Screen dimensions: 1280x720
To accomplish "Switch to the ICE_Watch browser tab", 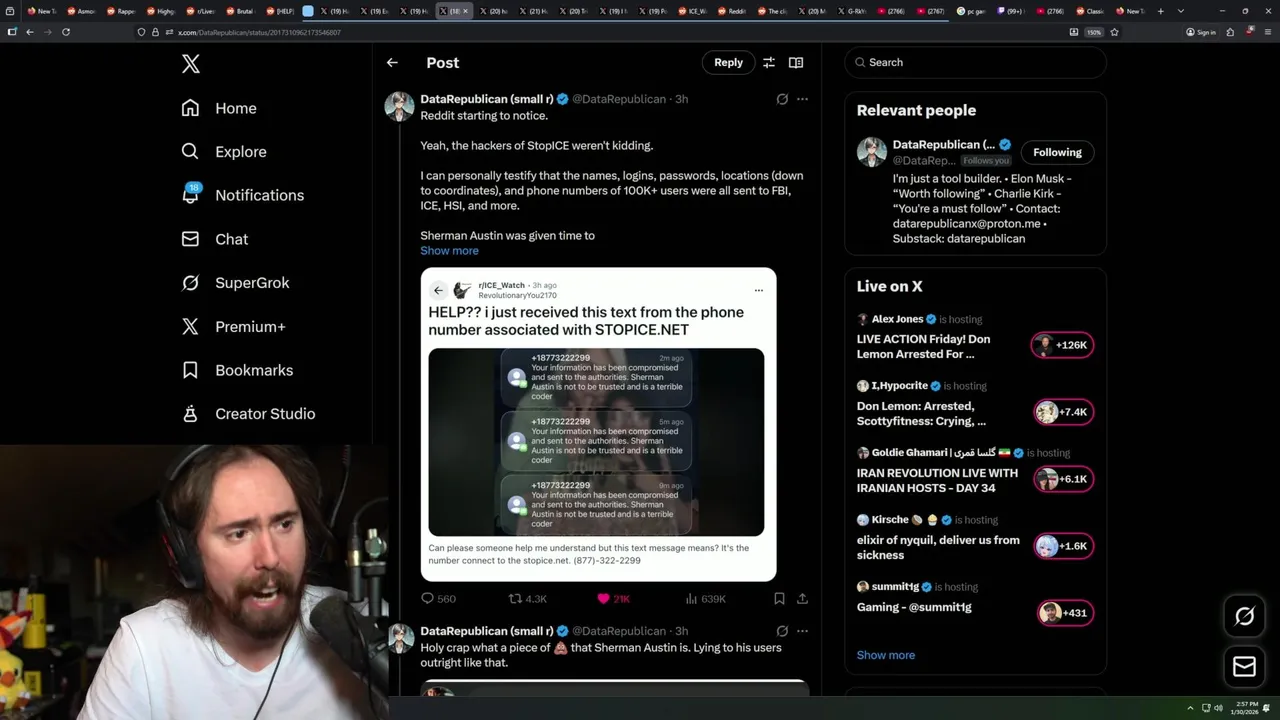I will pyautogui.click(x=692, y=11).
